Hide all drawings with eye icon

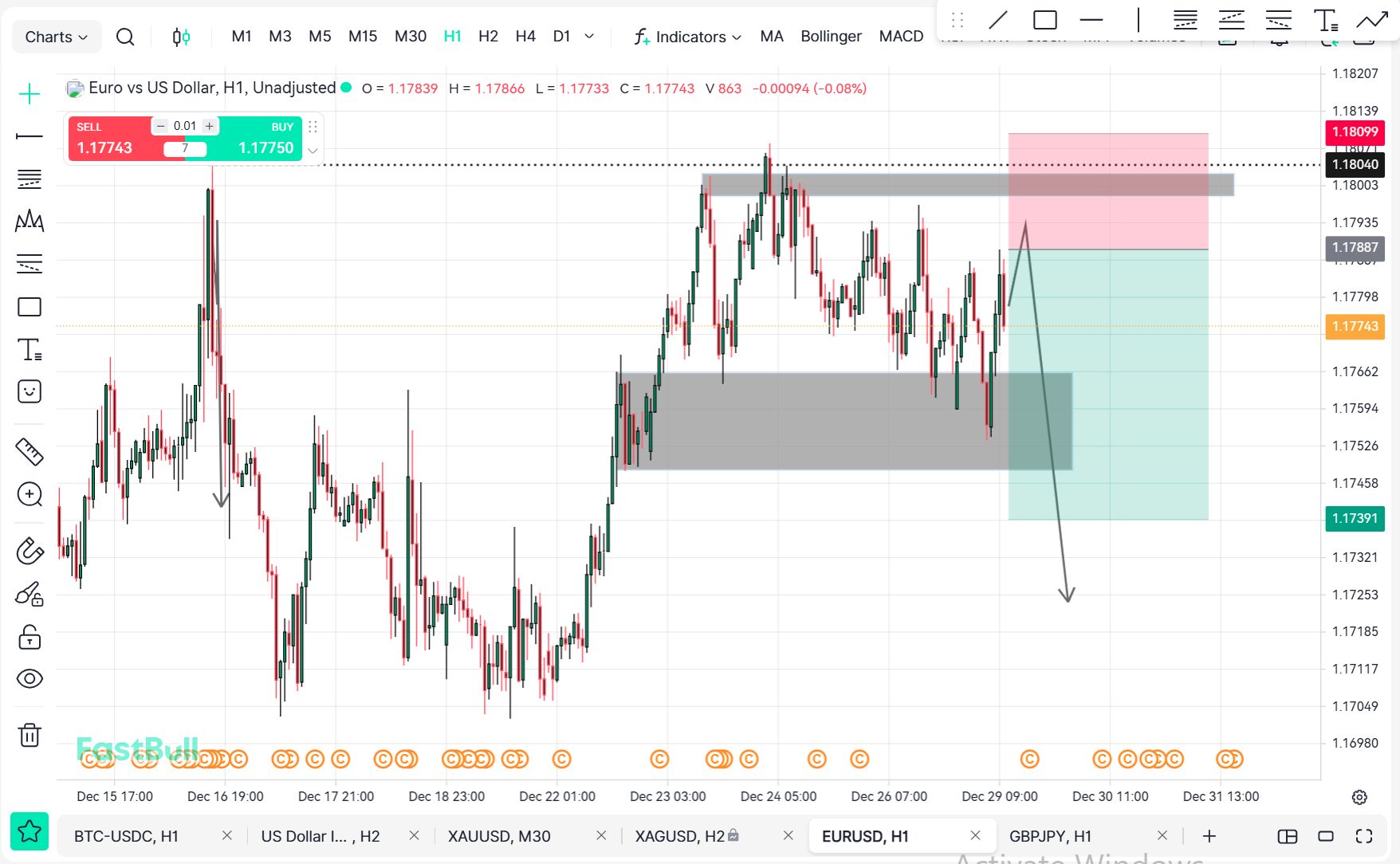(x=29, y=678)
